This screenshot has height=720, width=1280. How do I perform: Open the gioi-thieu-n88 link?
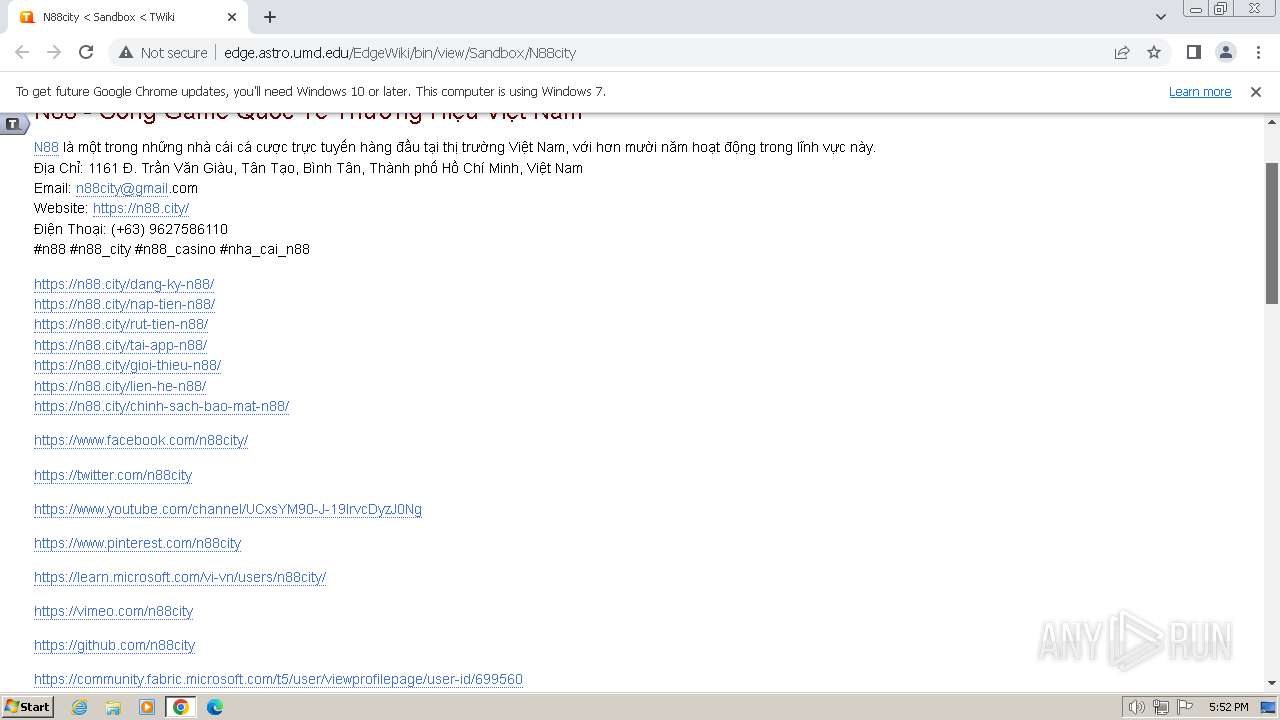[x=127, y=365]
